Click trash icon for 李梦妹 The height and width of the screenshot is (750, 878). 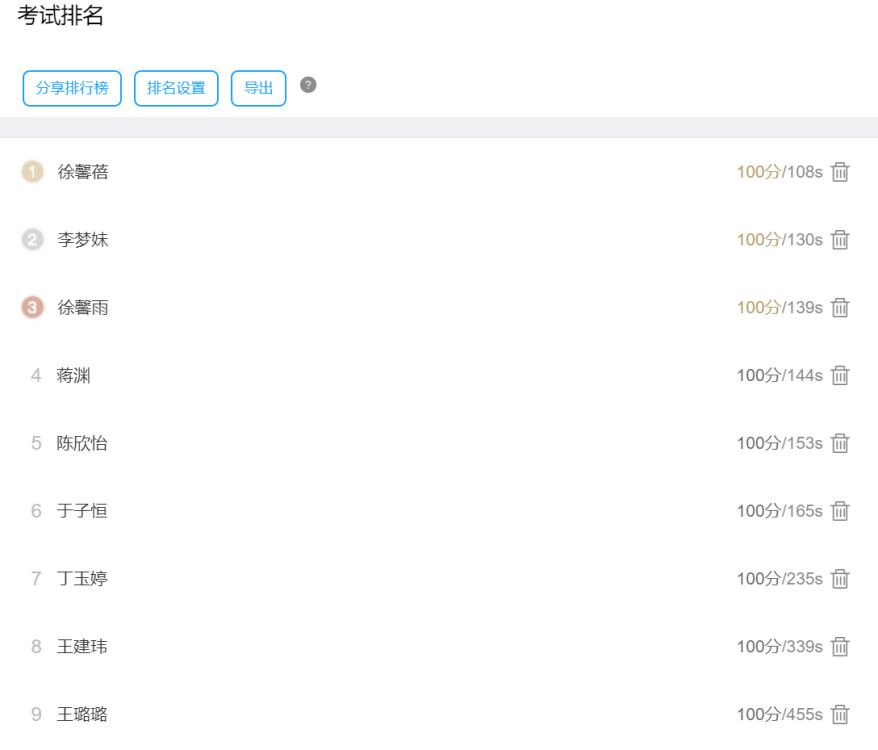pyautogui.click(x=840, y=240)
